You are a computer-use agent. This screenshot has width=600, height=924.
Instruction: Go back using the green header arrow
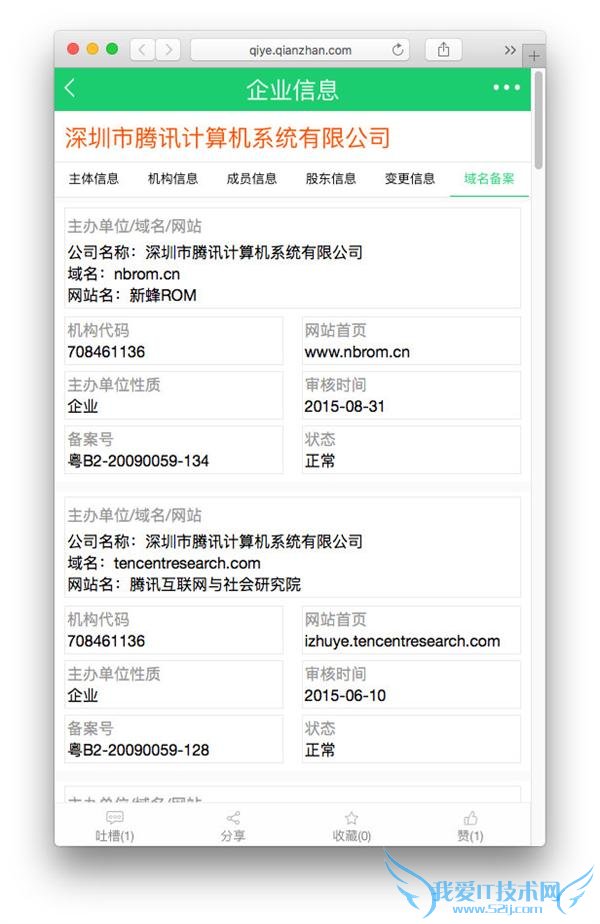click(70, 88)
